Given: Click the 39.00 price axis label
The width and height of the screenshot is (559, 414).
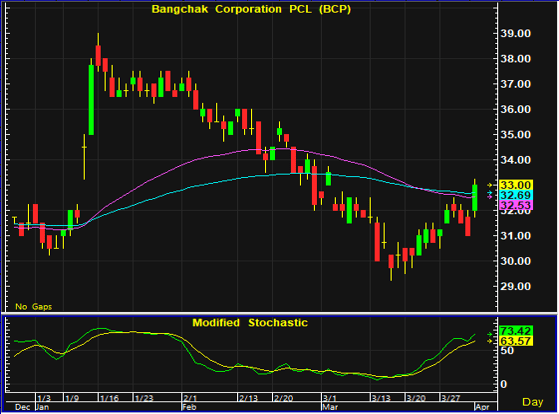Looking at the screenshot, I should (516, 34).
